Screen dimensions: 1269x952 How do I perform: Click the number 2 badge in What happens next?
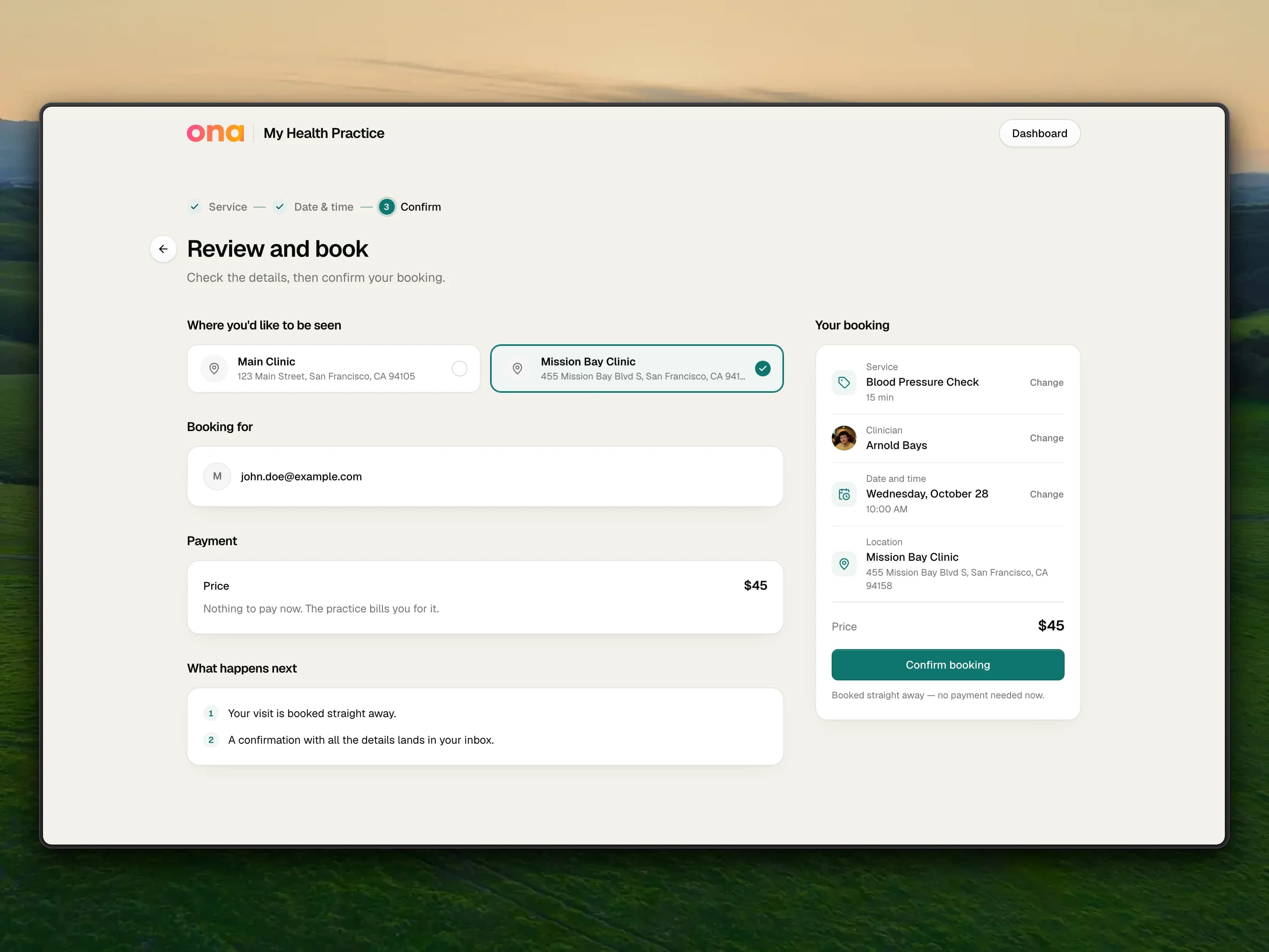211,740
